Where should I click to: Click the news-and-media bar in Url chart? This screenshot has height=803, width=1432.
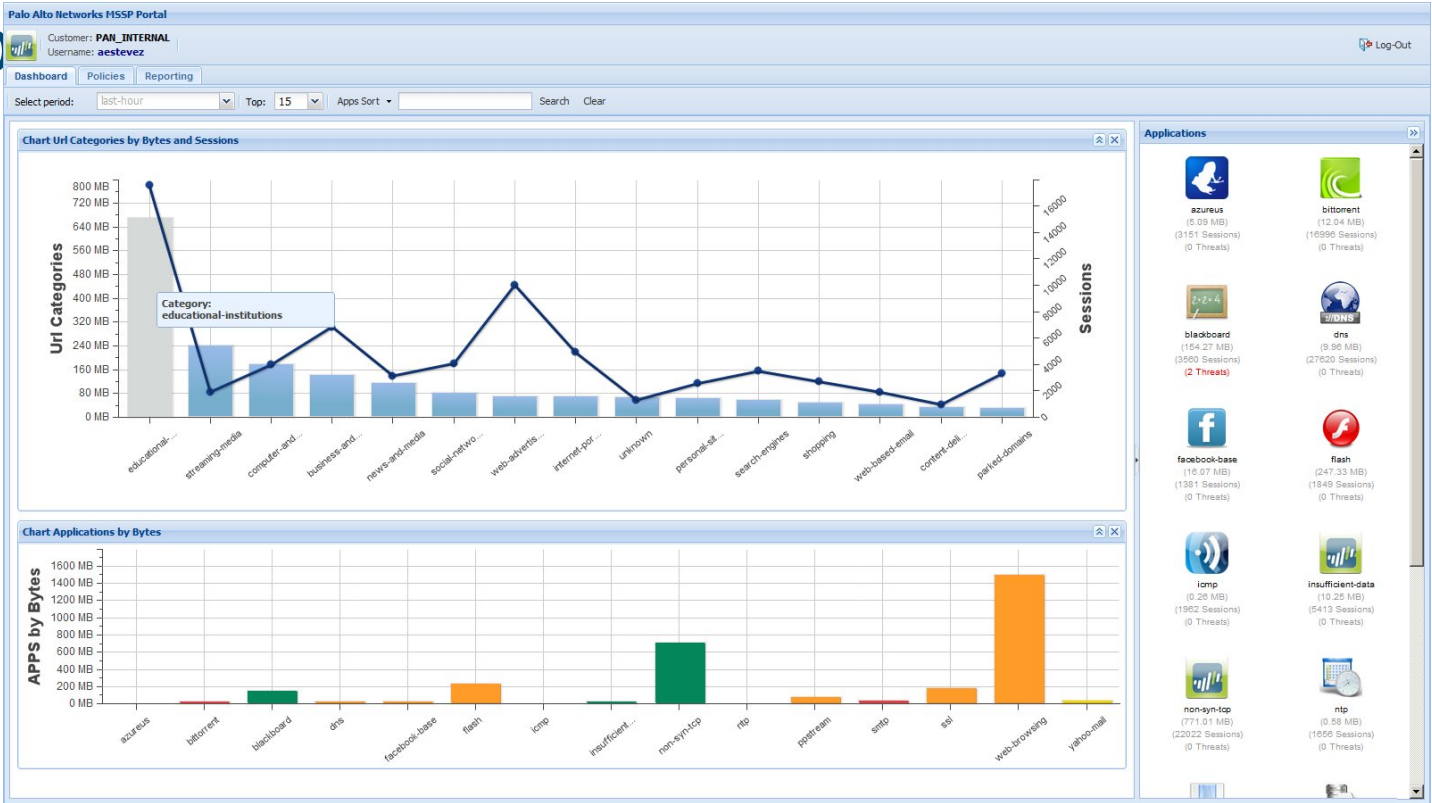point(393,399)
